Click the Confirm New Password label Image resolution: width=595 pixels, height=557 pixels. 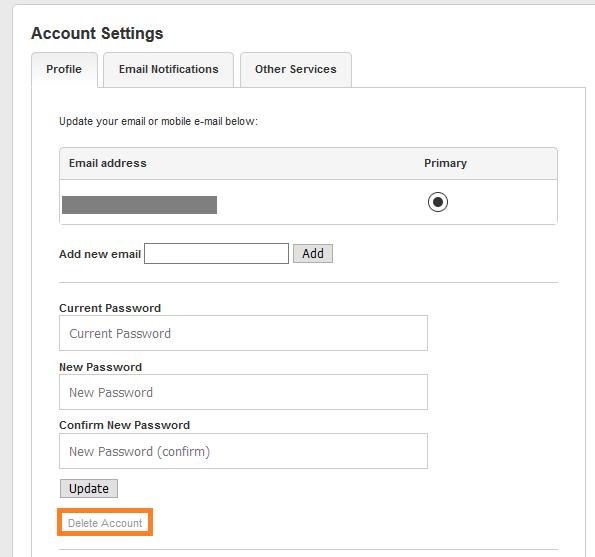point(124,425)
